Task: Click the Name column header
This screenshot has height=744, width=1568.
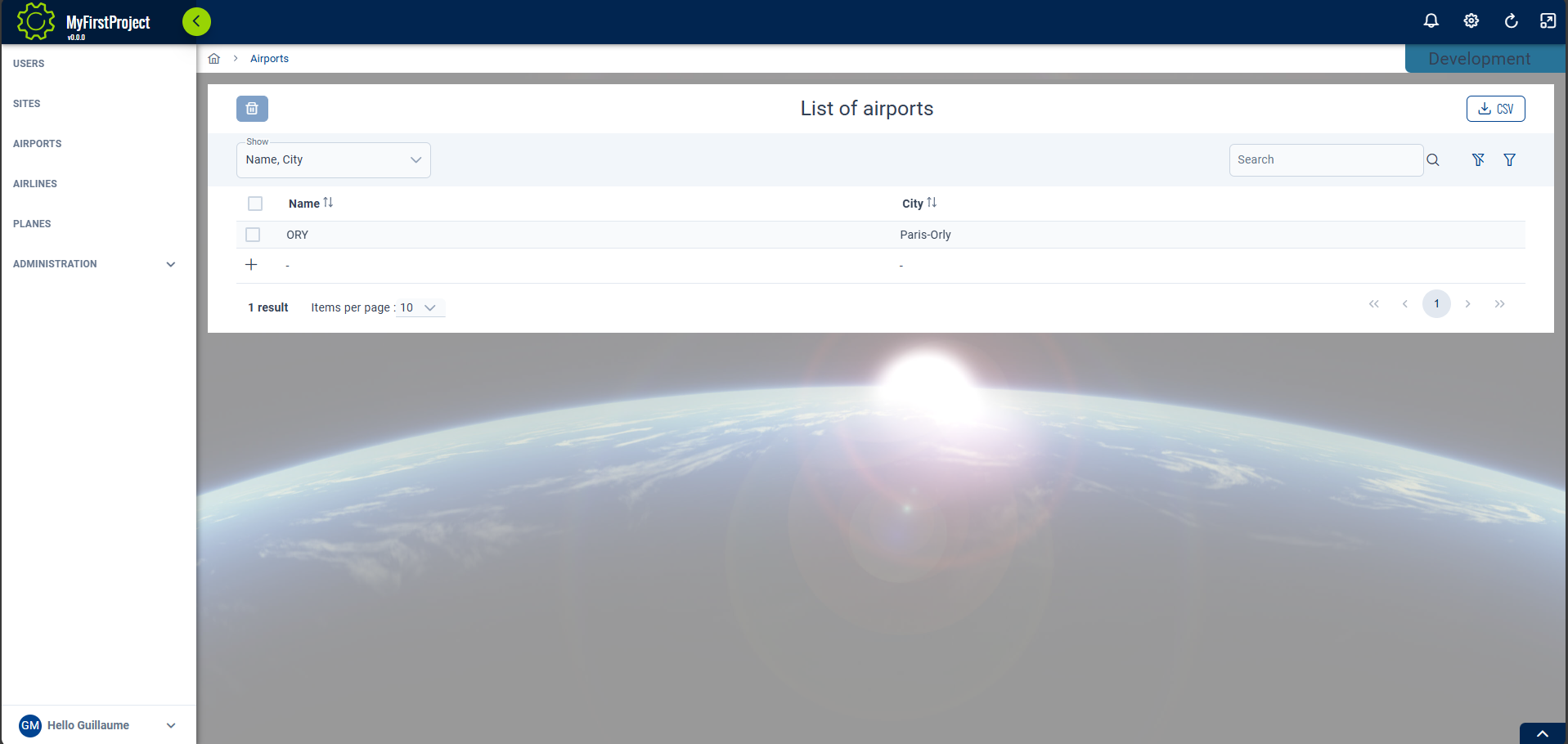Action: coord(304,204)
